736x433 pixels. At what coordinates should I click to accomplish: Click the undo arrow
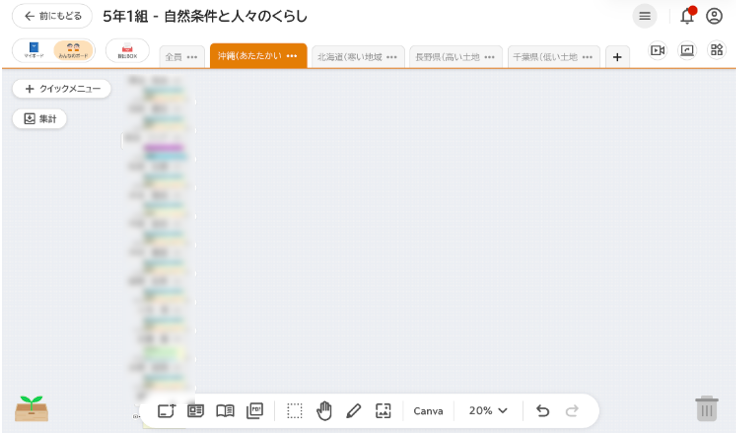(x=542, y=411)
